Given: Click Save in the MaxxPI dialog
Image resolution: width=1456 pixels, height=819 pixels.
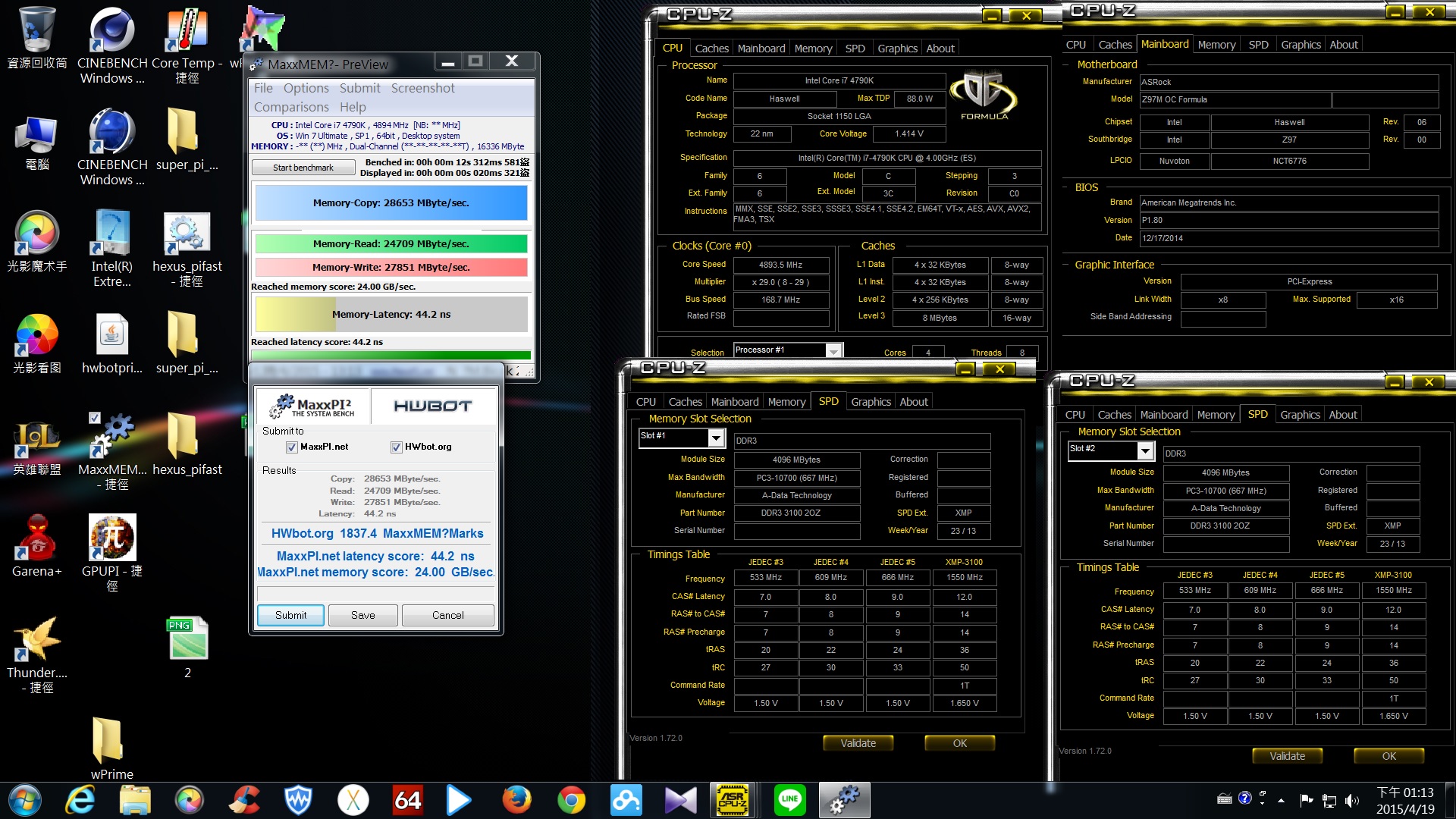Looking at the screenshot, I should click(362, 615).
